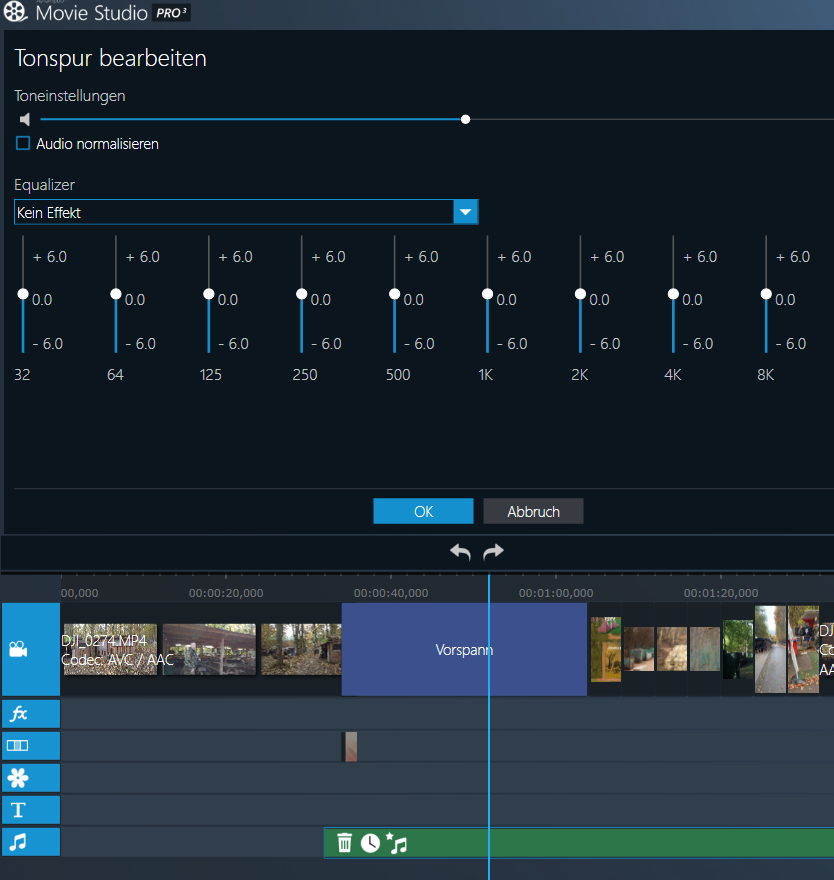The height and width of the screenshot is (880, 834).
Task: Click the 32 Hz equalizer slider handle
Action: pos(23,294)
